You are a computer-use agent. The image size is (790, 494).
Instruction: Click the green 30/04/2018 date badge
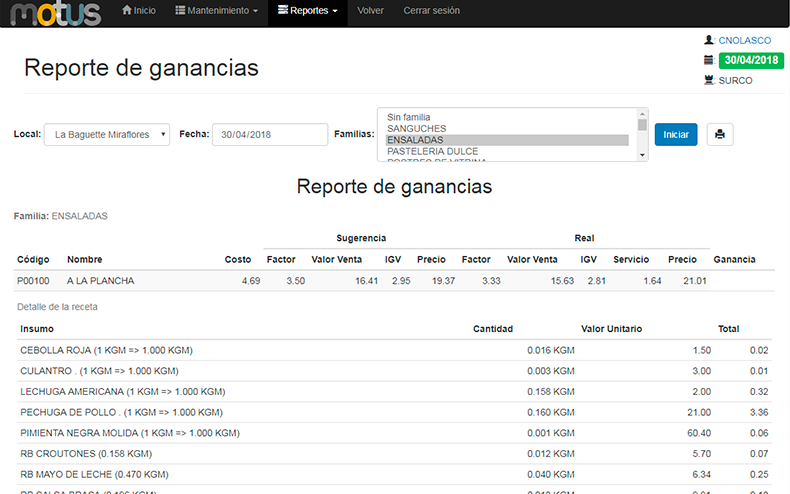[x=750, y=60]
